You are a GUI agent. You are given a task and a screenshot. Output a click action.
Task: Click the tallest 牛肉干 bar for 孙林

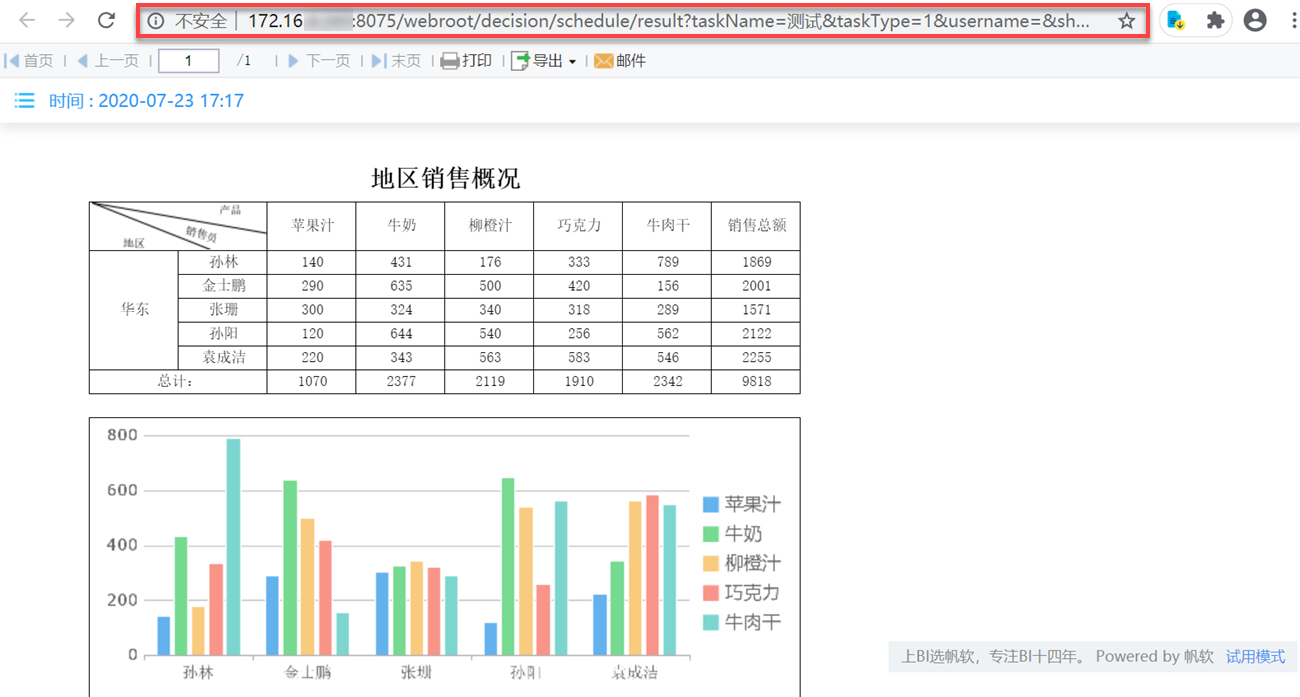(x=233, y=547)
